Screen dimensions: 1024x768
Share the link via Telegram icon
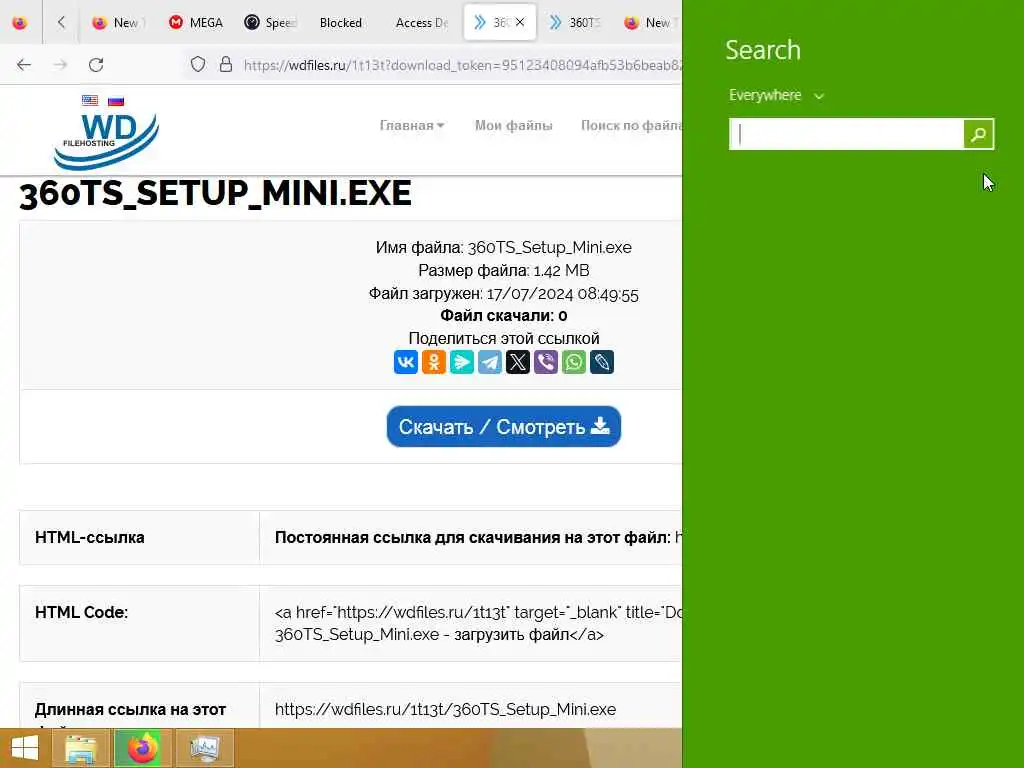coord(490,362)
